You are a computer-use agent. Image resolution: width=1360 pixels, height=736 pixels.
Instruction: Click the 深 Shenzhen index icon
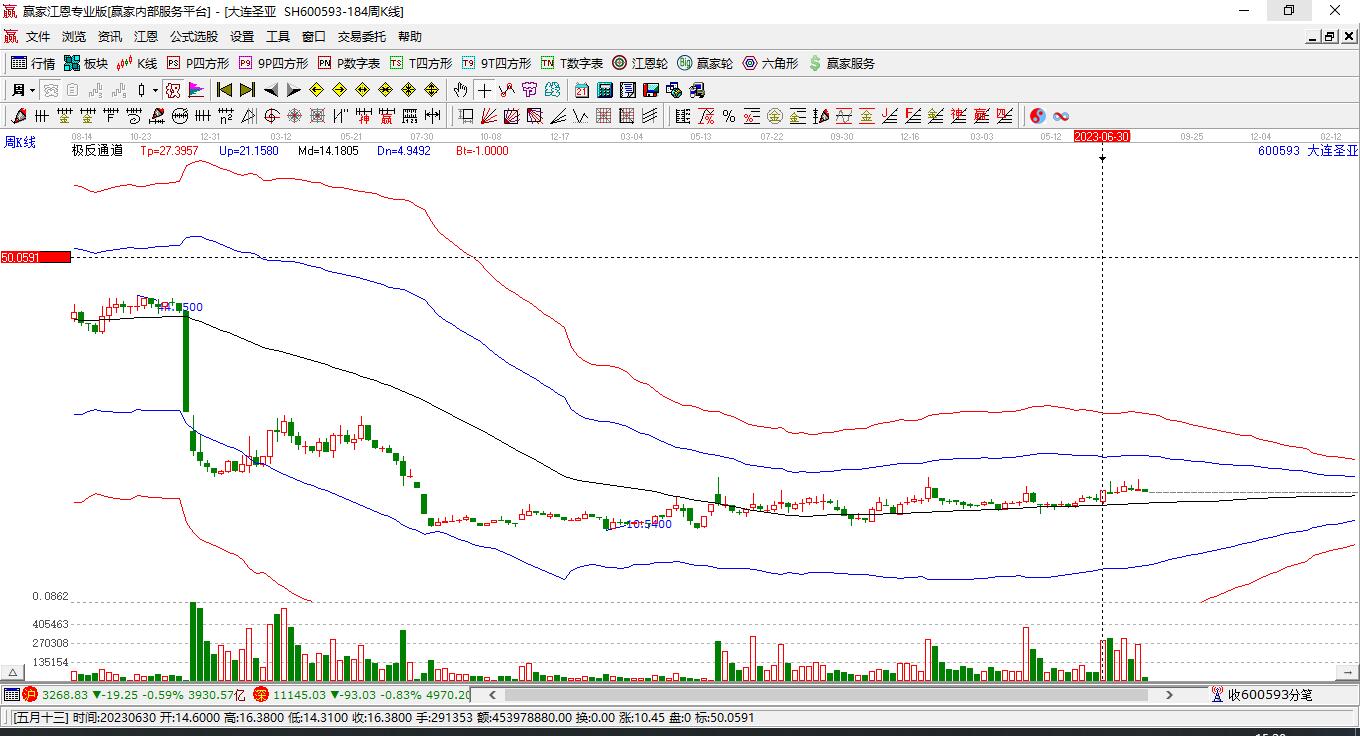pyautogui.click(x=261, y=694)
